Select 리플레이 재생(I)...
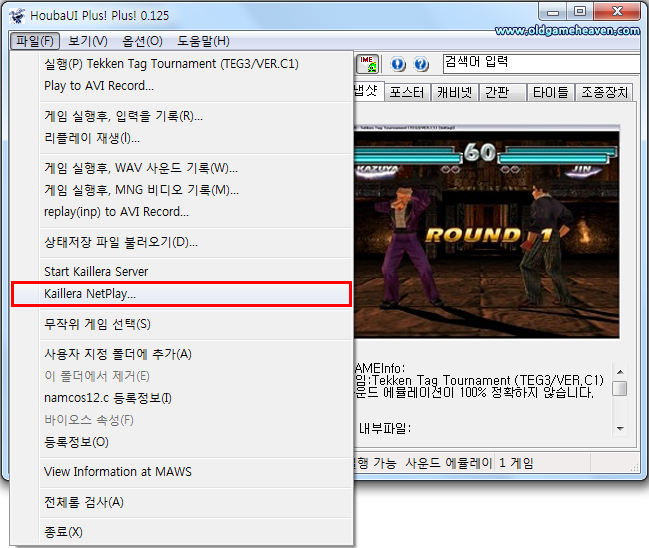Viewport: 649px width, 548px height. [181, 138]
